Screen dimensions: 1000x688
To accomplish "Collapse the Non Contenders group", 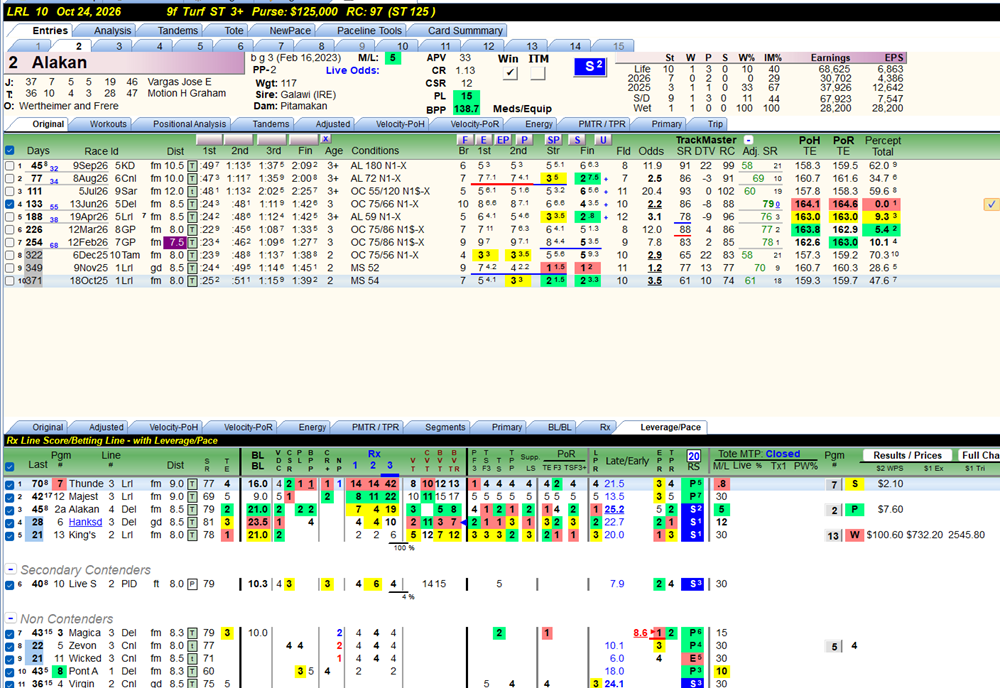I will click(11, 618).
